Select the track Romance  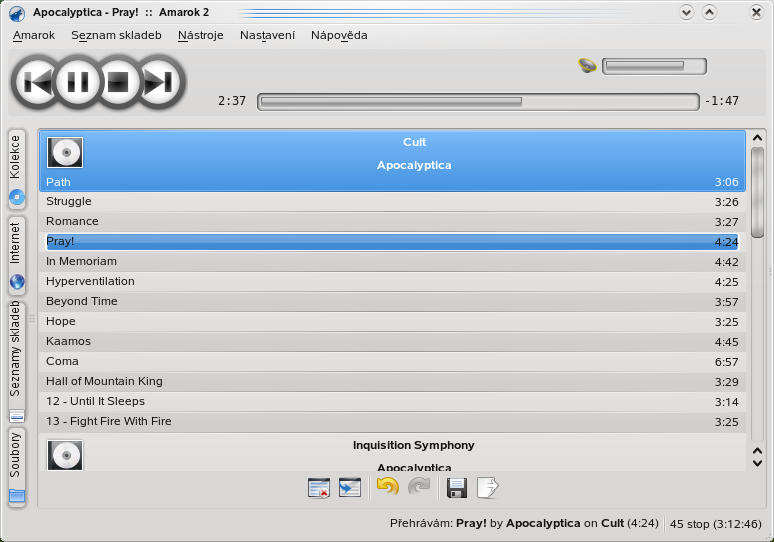(392, 222)
